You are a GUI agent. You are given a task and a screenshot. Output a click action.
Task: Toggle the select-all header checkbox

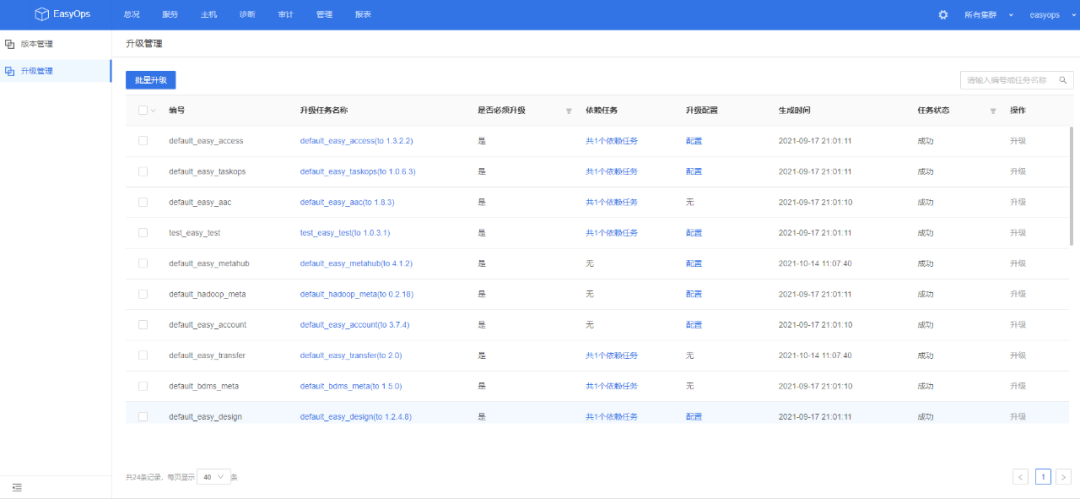coord(143,110)
